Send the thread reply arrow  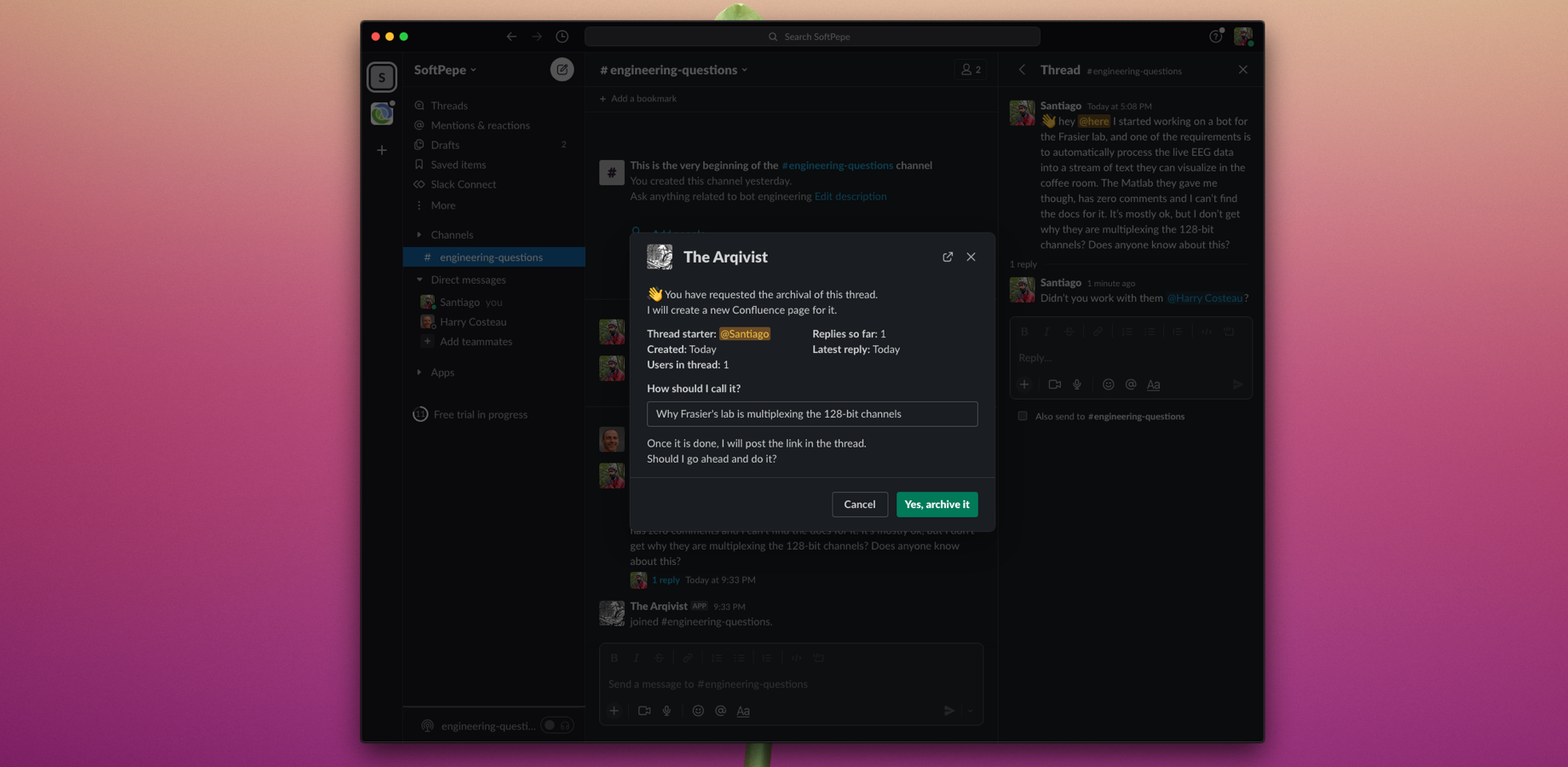pos(1237,384)
